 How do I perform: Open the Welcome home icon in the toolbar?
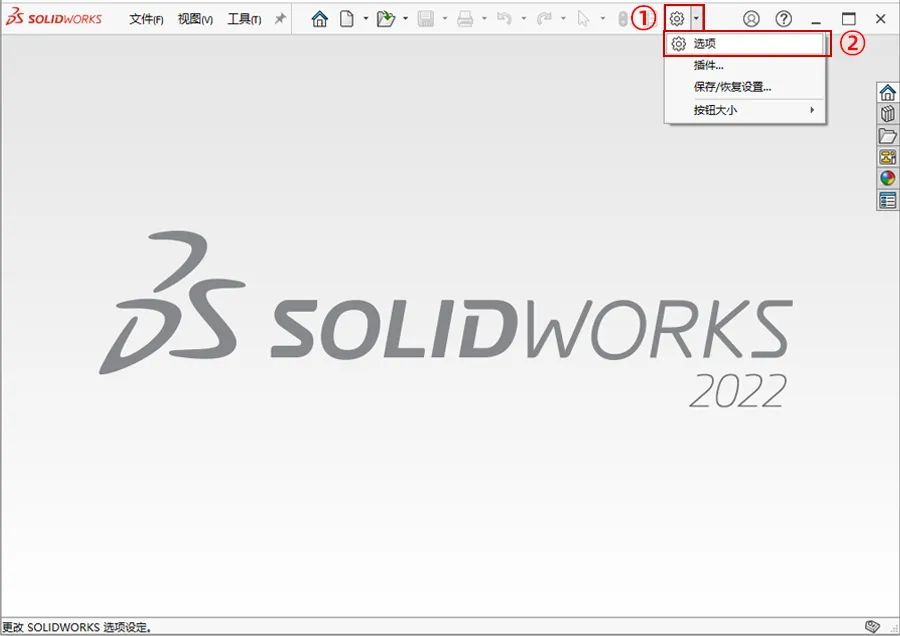click(x=320, y=19)
